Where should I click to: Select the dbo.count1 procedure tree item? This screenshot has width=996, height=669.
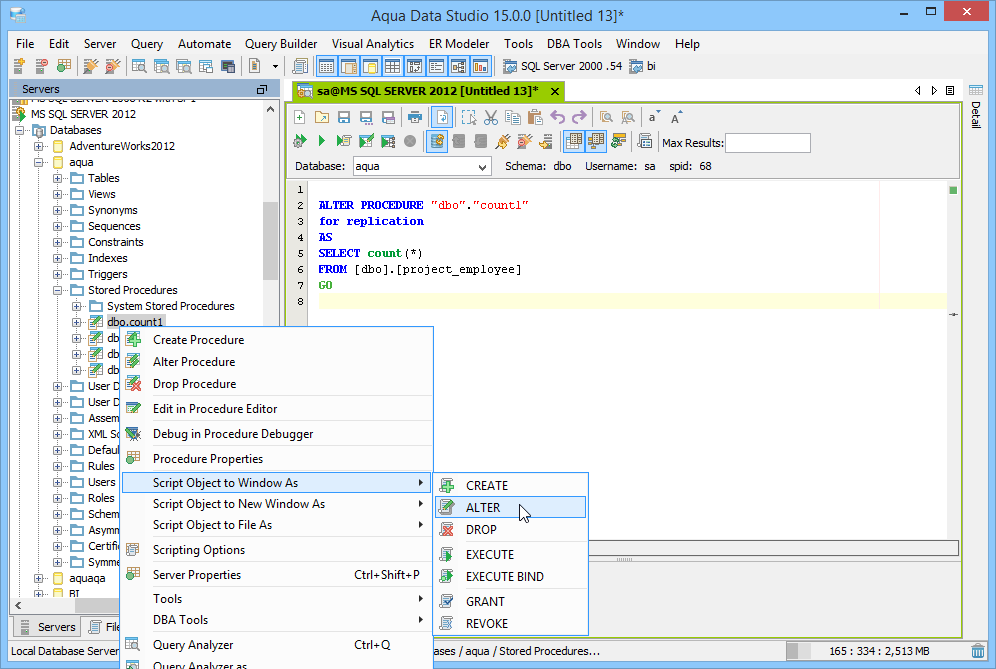(x=135, y=322)
